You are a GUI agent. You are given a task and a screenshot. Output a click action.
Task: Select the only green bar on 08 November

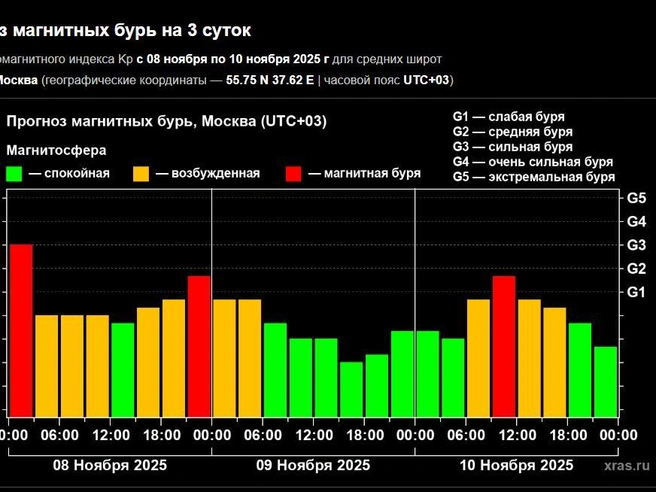tap(123, 370)
